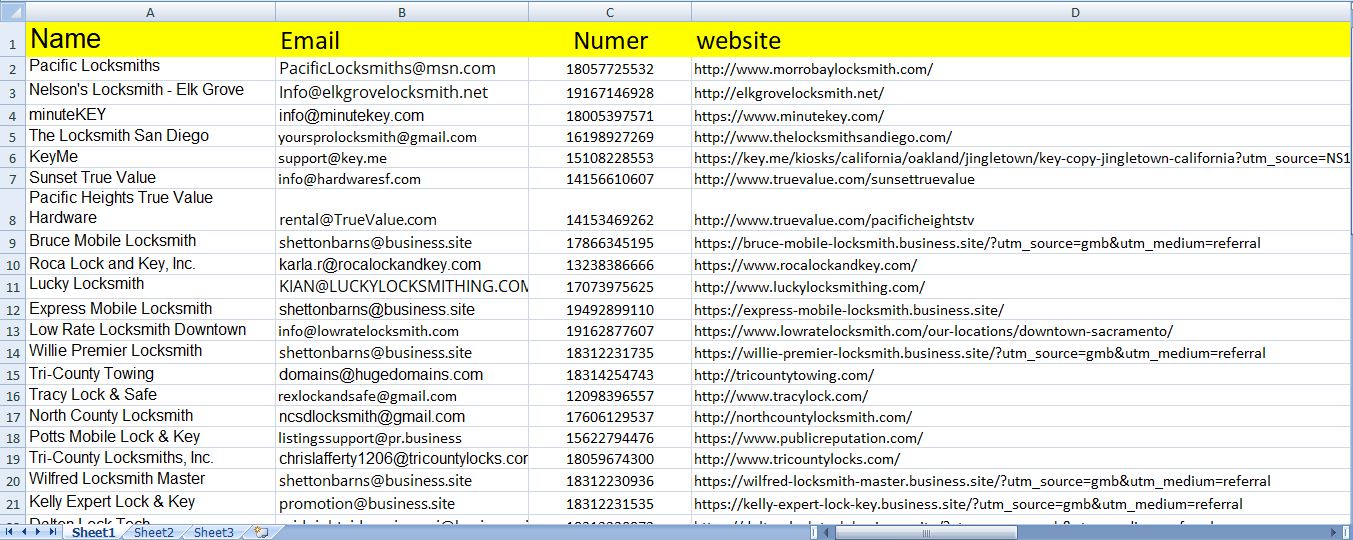Select email promotion@business.site
Viewport: 1353px width, 540px height.
click(402, 503)
